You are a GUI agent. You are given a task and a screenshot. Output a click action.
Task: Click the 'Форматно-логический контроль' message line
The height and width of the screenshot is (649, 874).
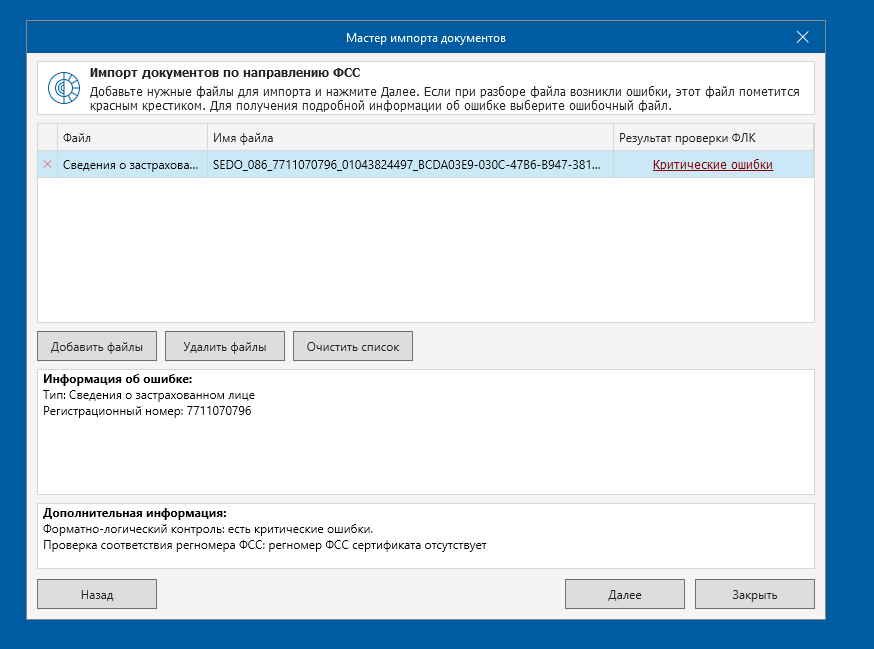click(208, 529)
